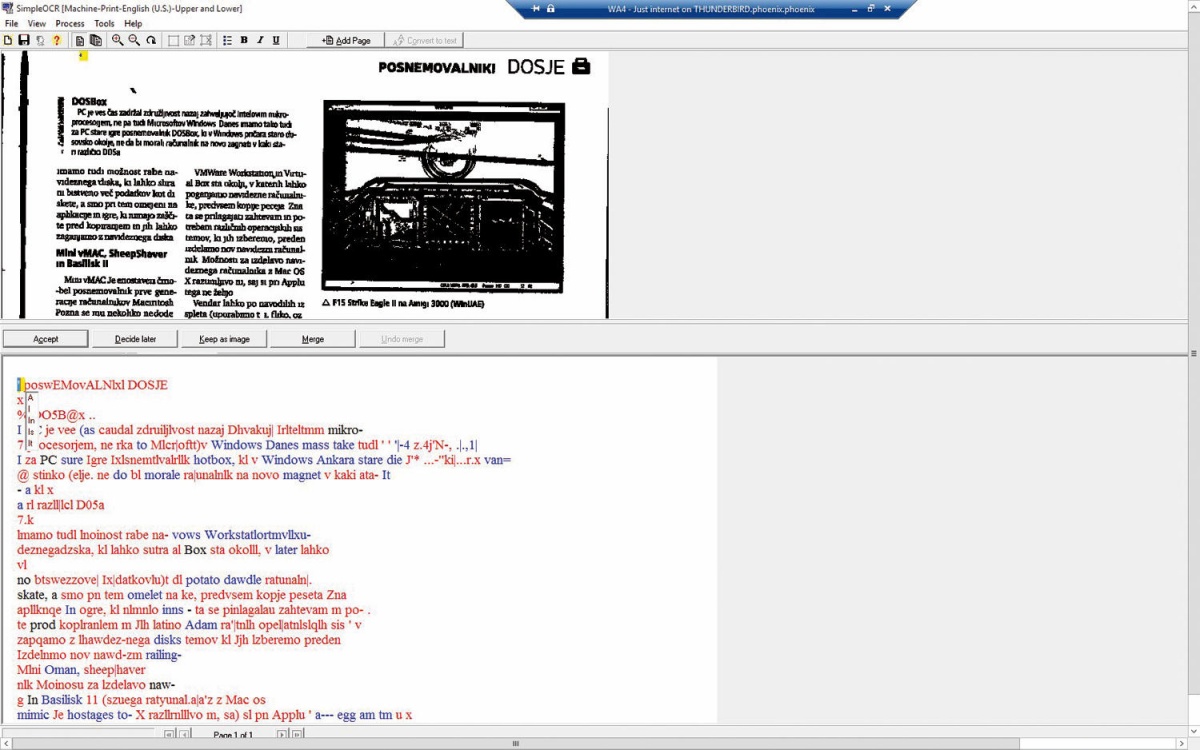Click the right arrow of horizontal scrollbar
Image resolution: width=1200 pixels, height=750 pixels.
coord(1184,744)
